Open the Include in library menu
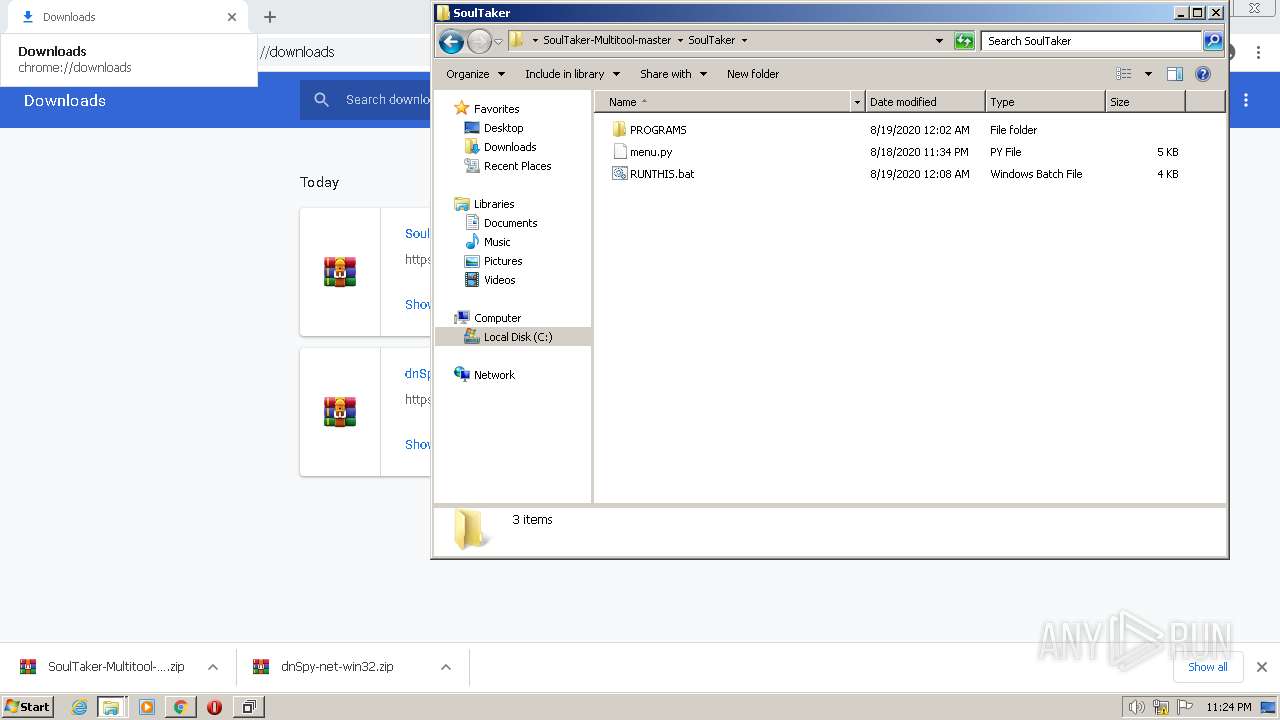The height and width of the screenshot is (720, 1280). tap(572, 74)
